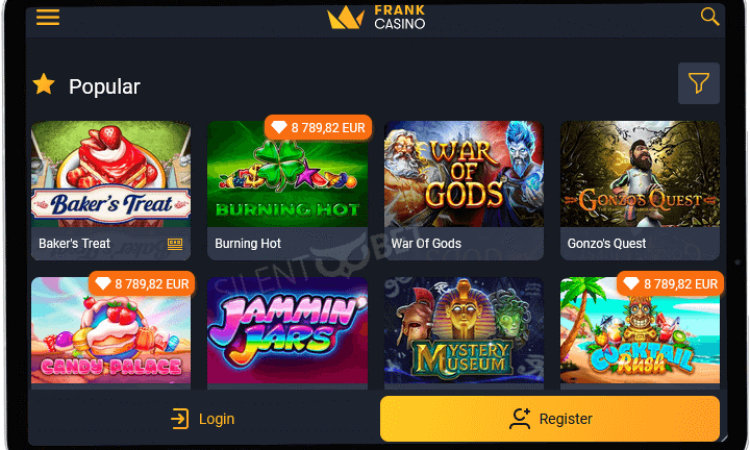Click the Popular star icon
The height and width of the screenshot is (450, 750).
tap(44, 84)
